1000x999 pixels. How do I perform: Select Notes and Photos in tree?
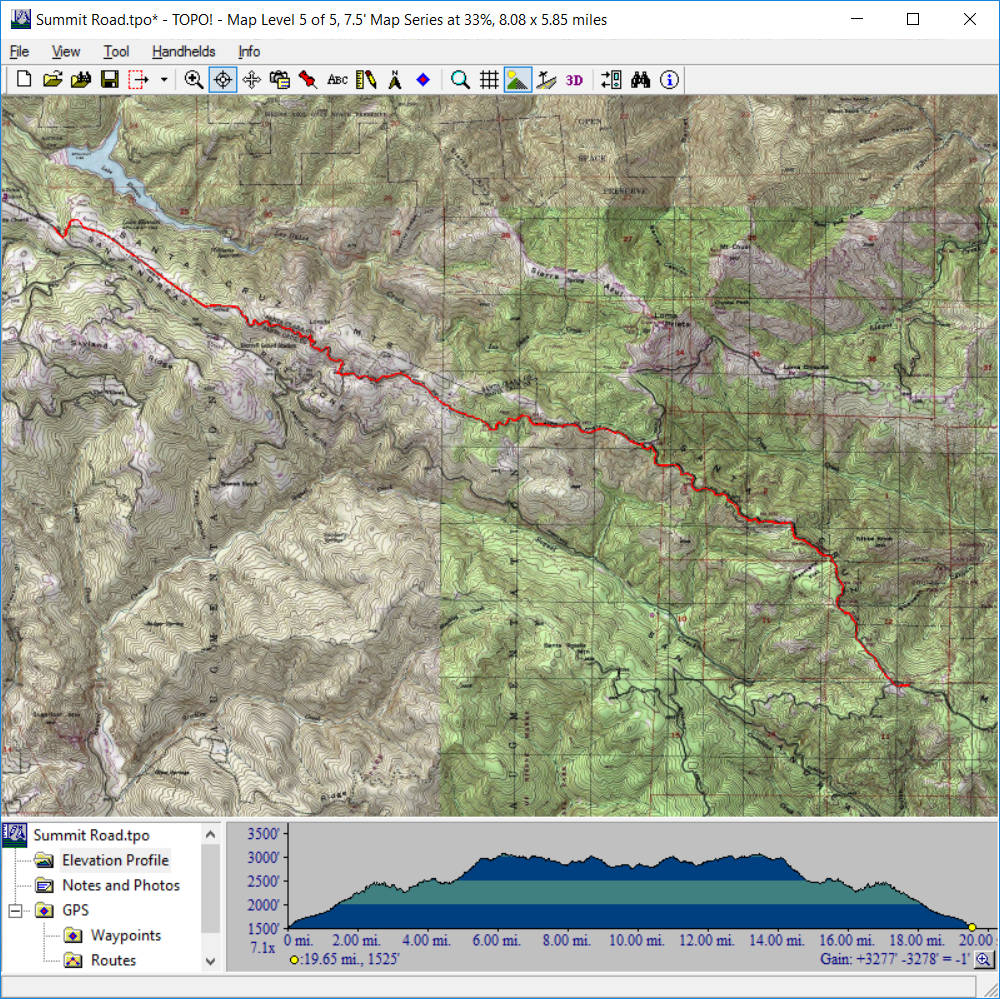coord(120,885)
